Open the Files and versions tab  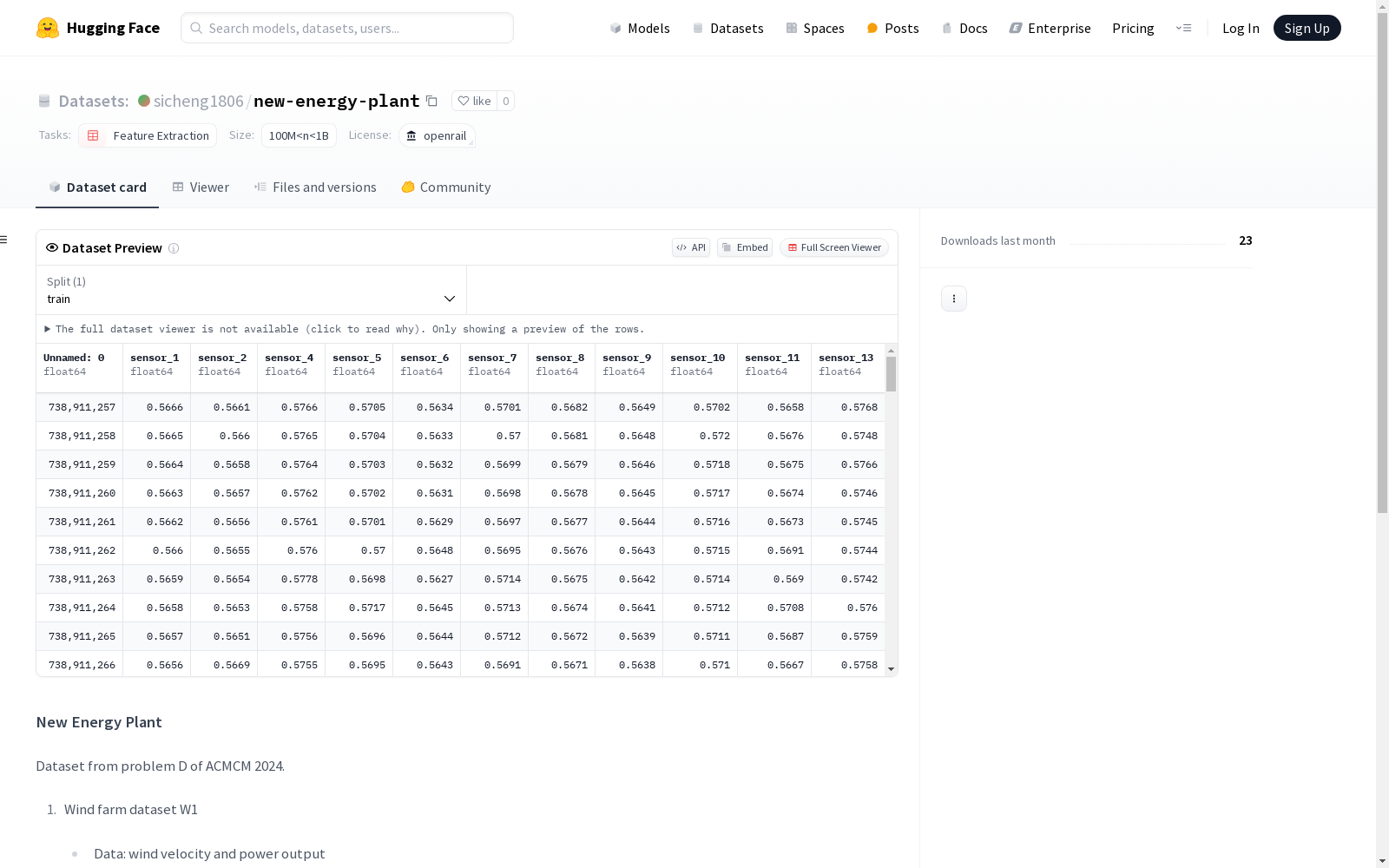pos(315,187)
